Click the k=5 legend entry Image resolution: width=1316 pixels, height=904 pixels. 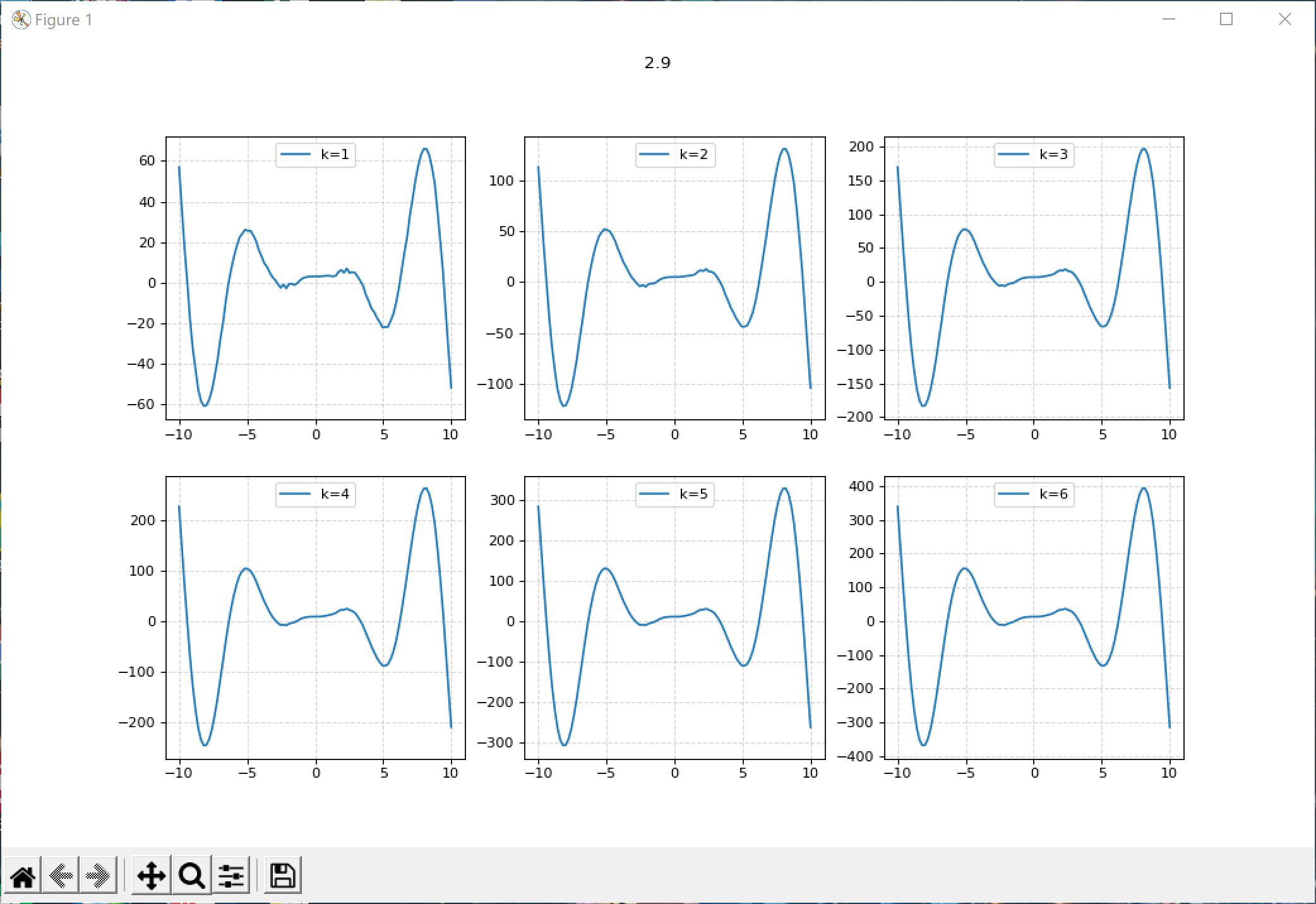675,494
